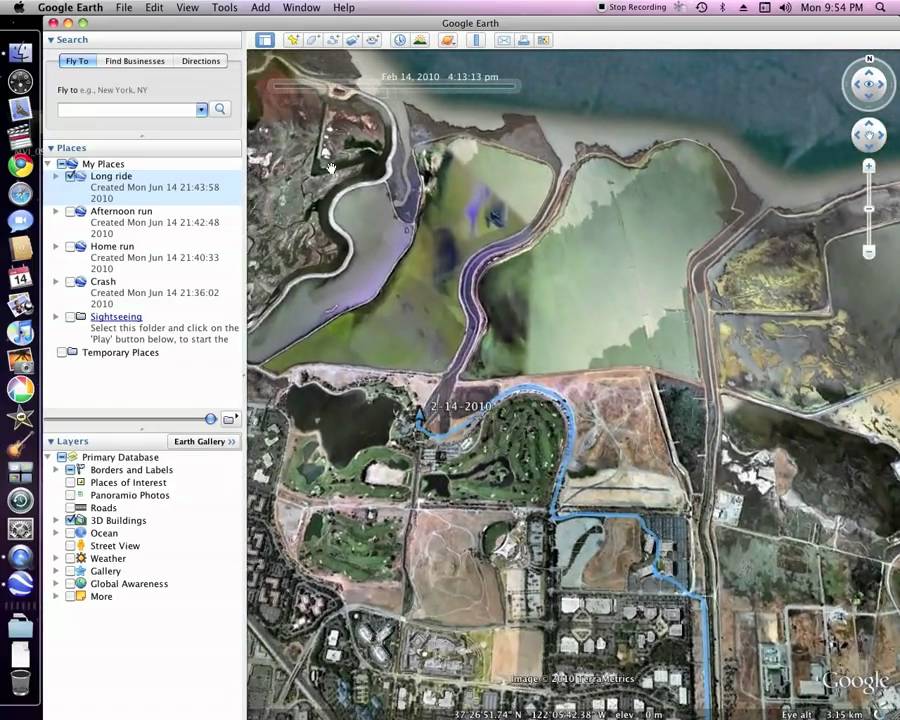Toggle the sidebar visibility button

[x=265, y=40]
